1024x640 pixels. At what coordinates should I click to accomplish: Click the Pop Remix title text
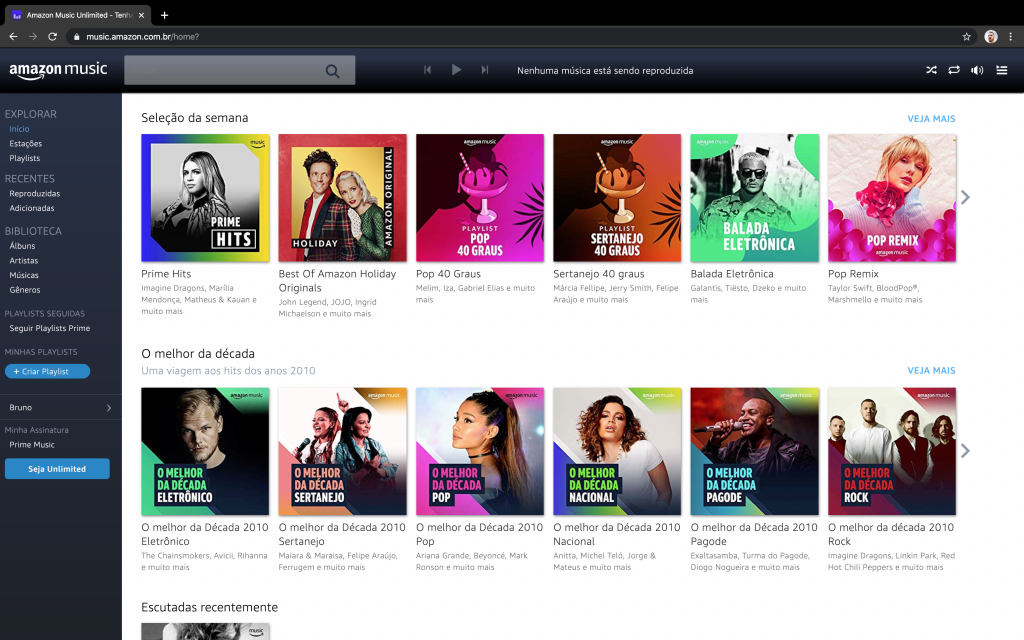[853, 274]
